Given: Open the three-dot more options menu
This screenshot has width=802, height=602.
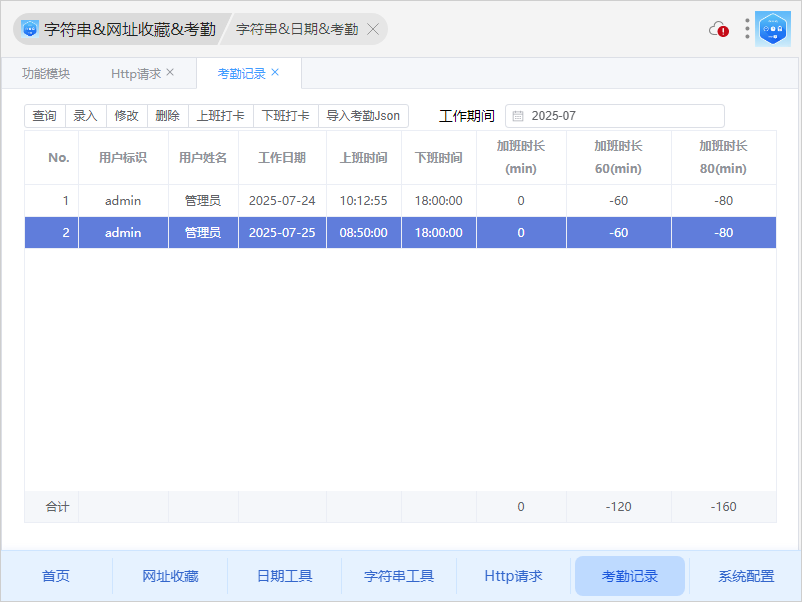Looking at the screenshot, I should click(747, 29).
